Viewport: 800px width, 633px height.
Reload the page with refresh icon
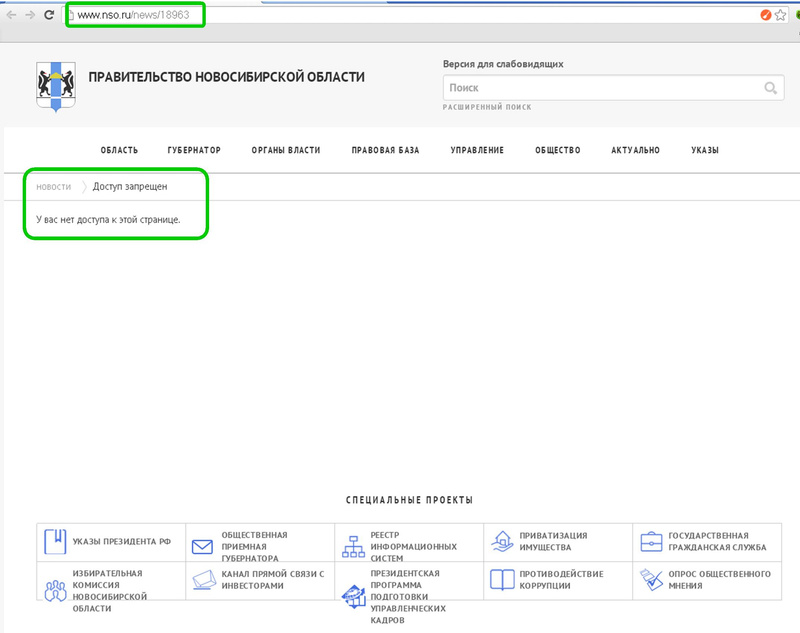tap(48, 15)
